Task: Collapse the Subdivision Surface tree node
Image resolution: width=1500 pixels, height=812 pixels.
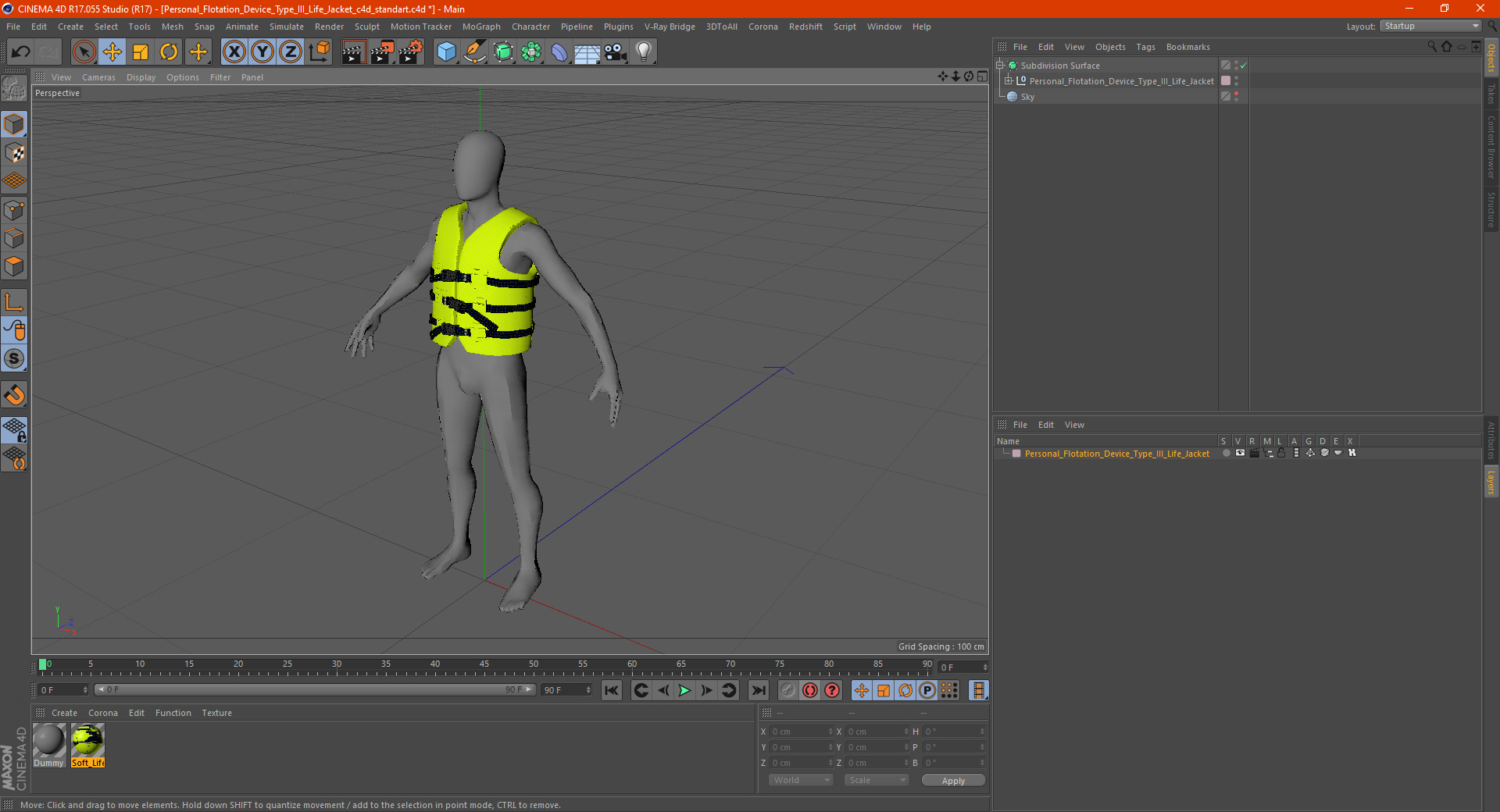Action: click(x=1000, y=65)
